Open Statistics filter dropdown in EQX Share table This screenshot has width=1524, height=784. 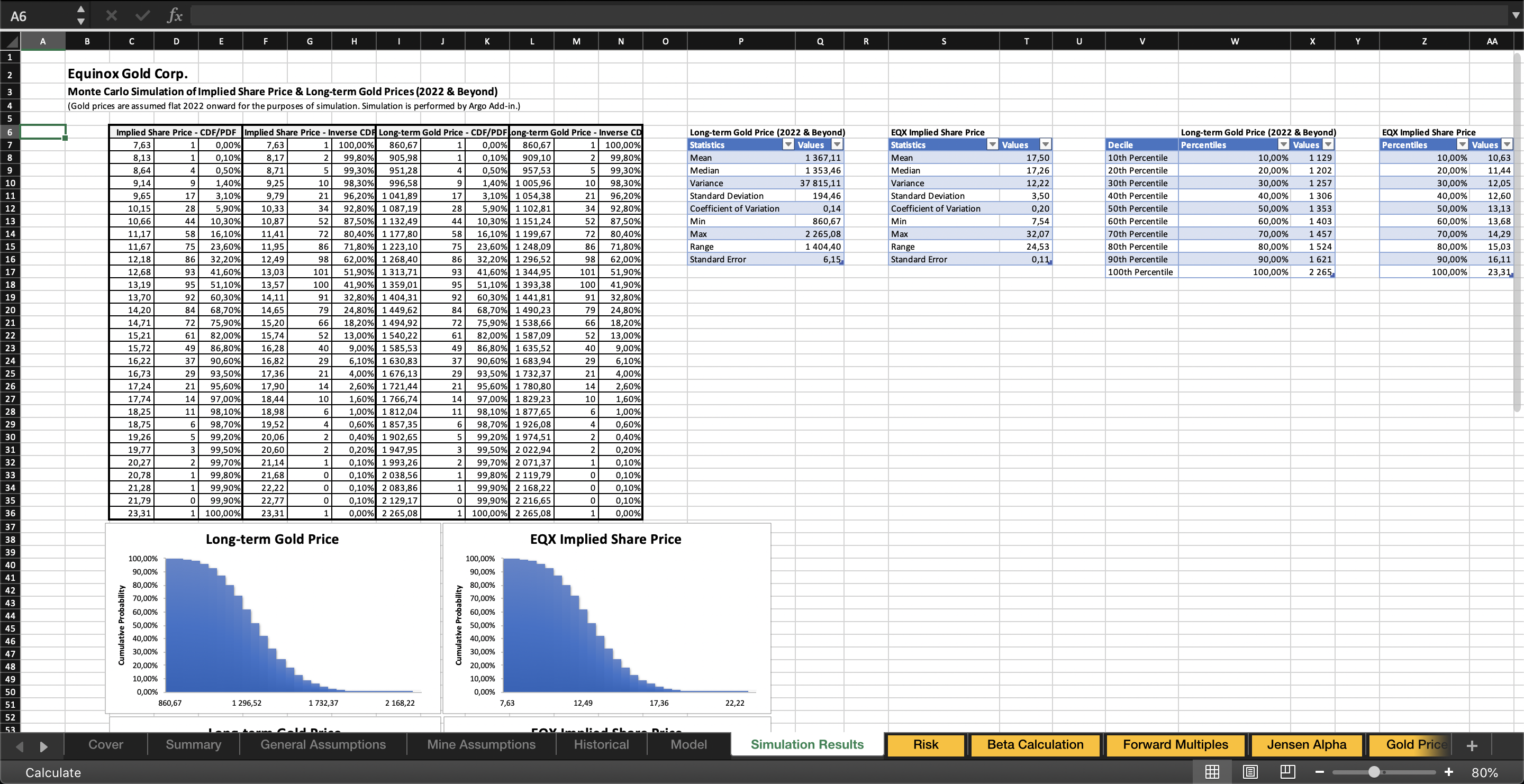[993, 145]
